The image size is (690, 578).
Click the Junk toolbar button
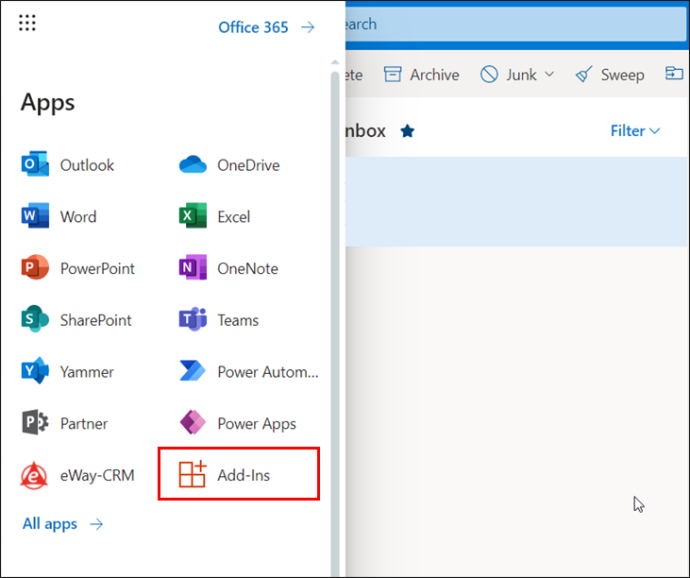[517, 74]
